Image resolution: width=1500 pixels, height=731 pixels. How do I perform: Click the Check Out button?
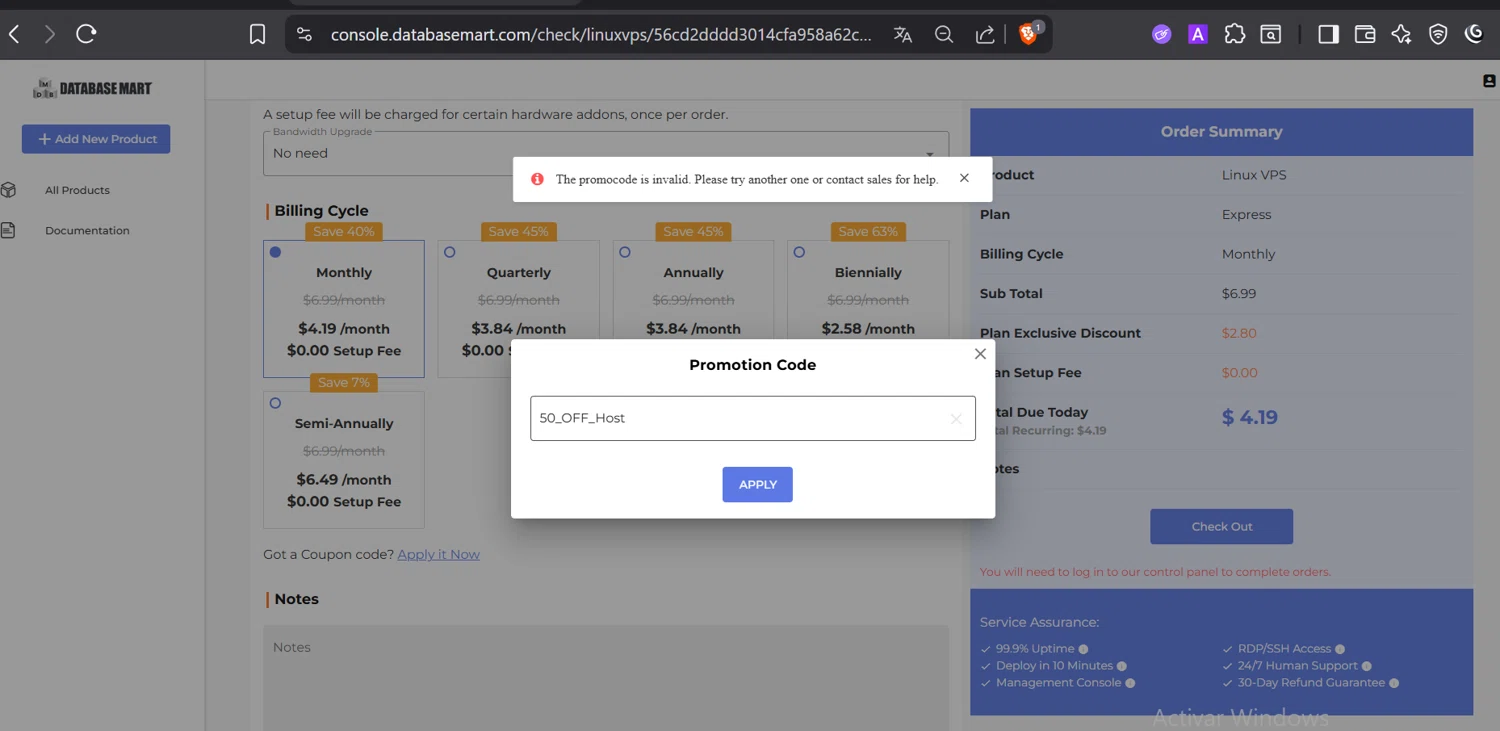click(1221, 526)
